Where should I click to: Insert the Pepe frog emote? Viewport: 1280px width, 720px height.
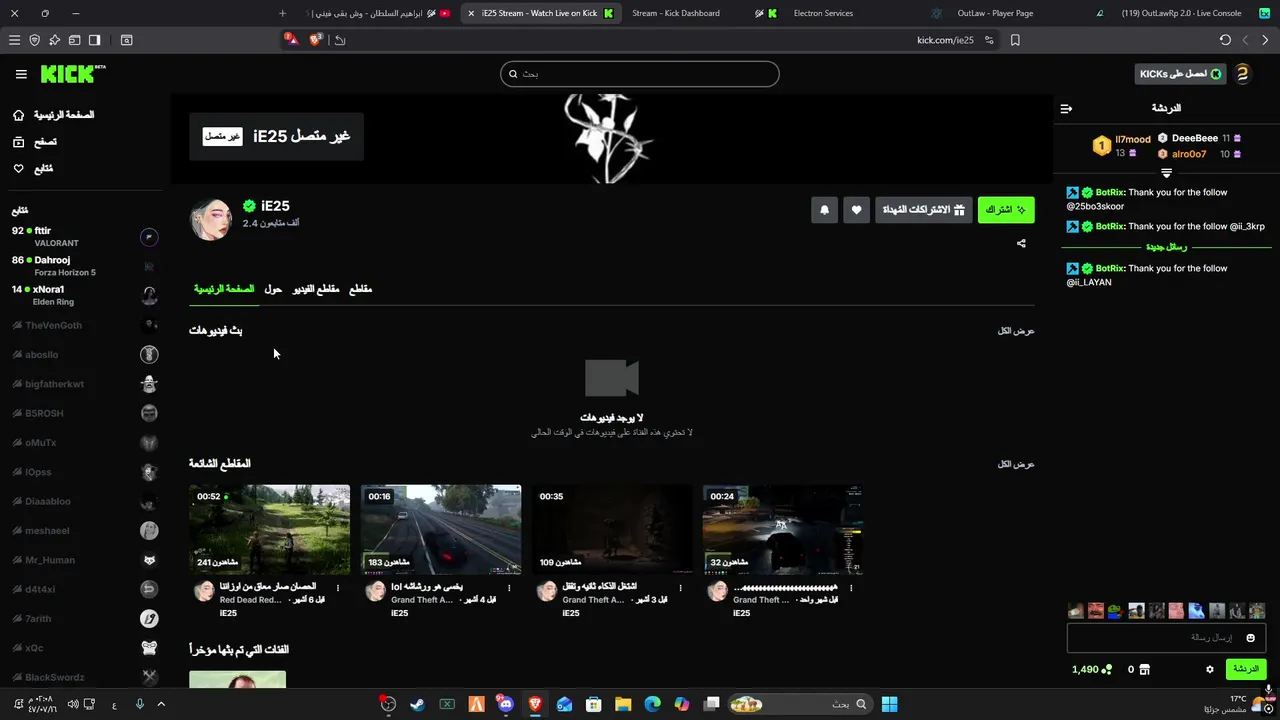click(1116, 611)
